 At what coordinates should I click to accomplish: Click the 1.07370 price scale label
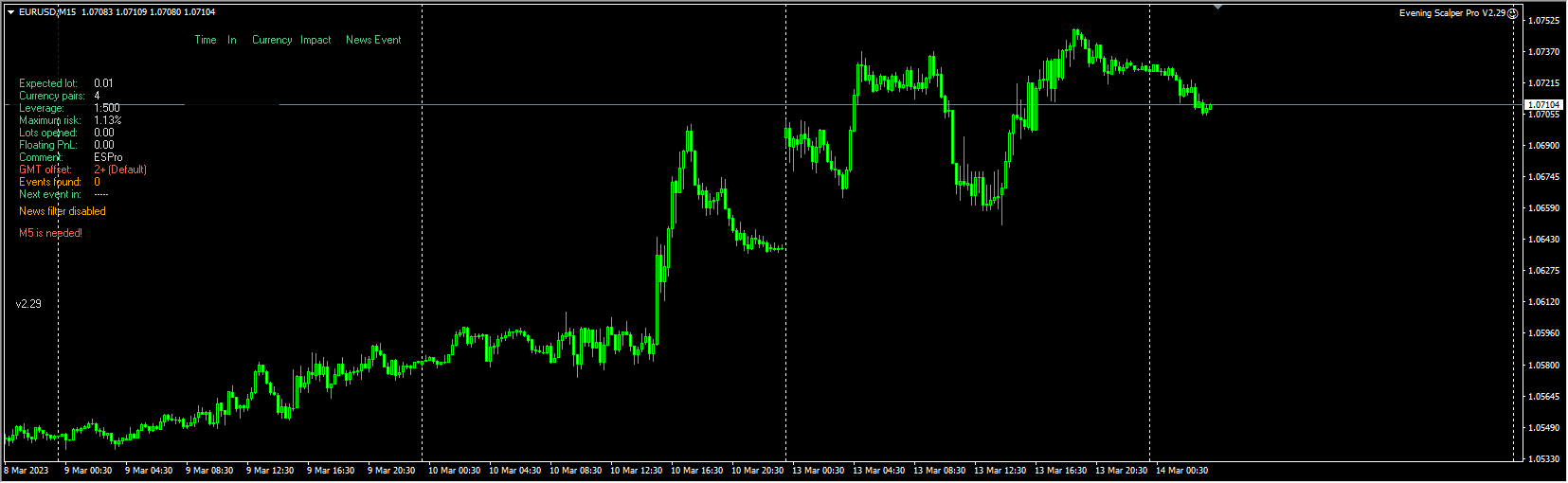(1544, 52)
